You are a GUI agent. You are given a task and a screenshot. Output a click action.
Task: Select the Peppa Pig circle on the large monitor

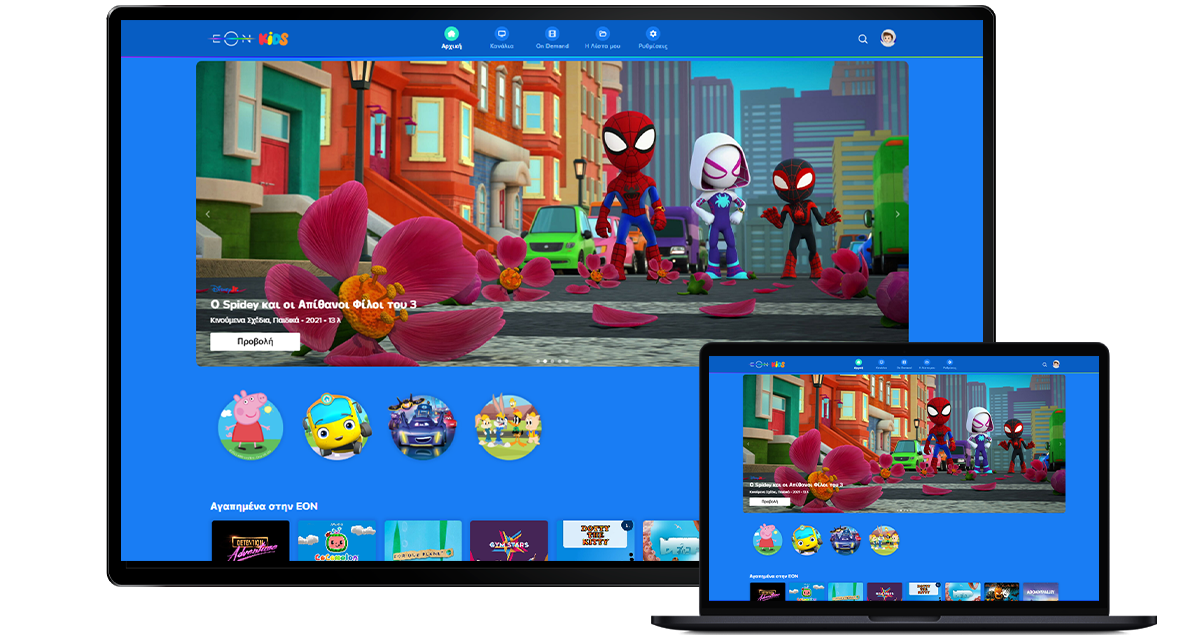pos(251,425)
